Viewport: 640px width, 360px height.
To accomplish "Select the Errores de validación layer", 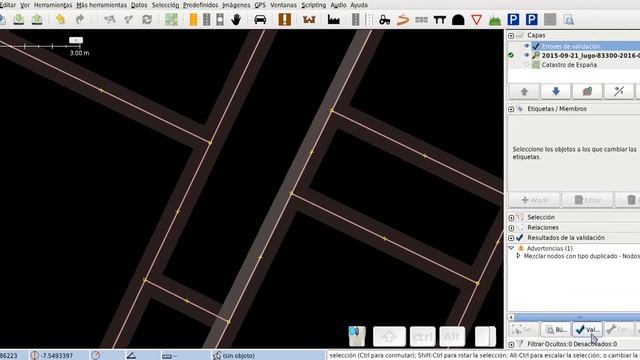I will (586, 46).
